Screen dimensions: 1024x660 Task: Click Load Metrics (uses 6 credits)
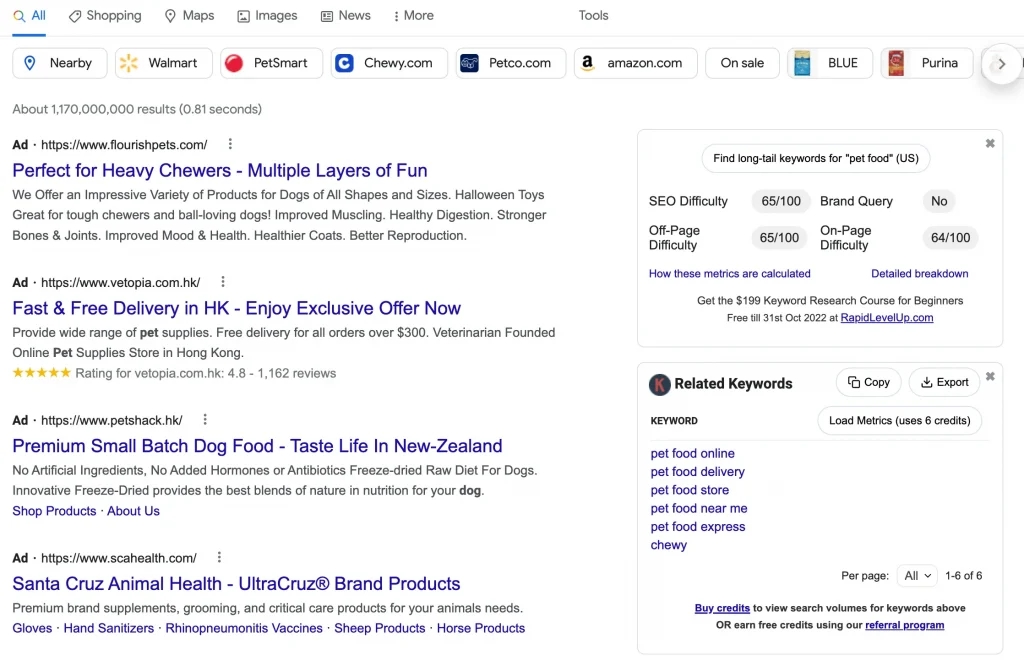click(x=899, y=421)
